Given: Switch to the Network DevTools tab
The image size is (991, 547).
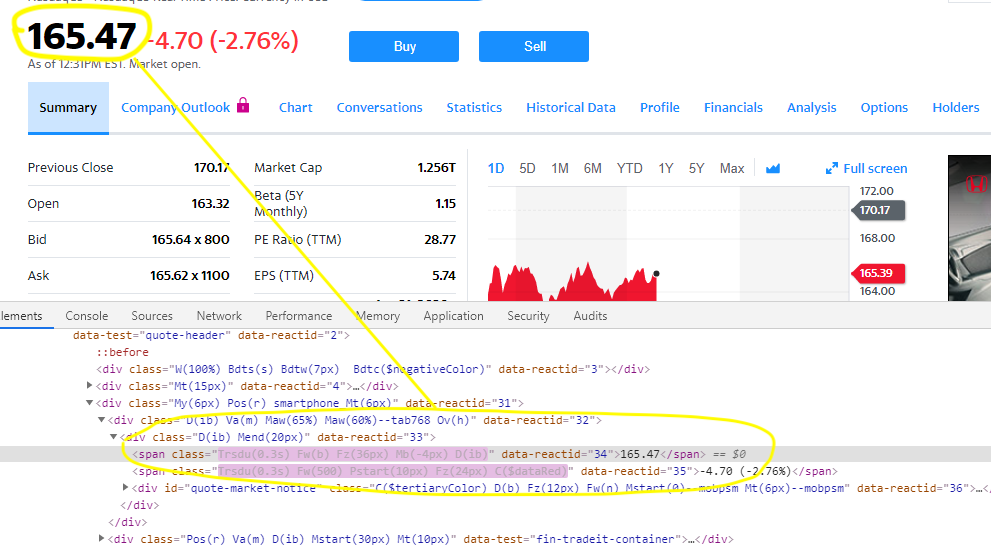Looking at the screenshot, I should pos(219,315).
